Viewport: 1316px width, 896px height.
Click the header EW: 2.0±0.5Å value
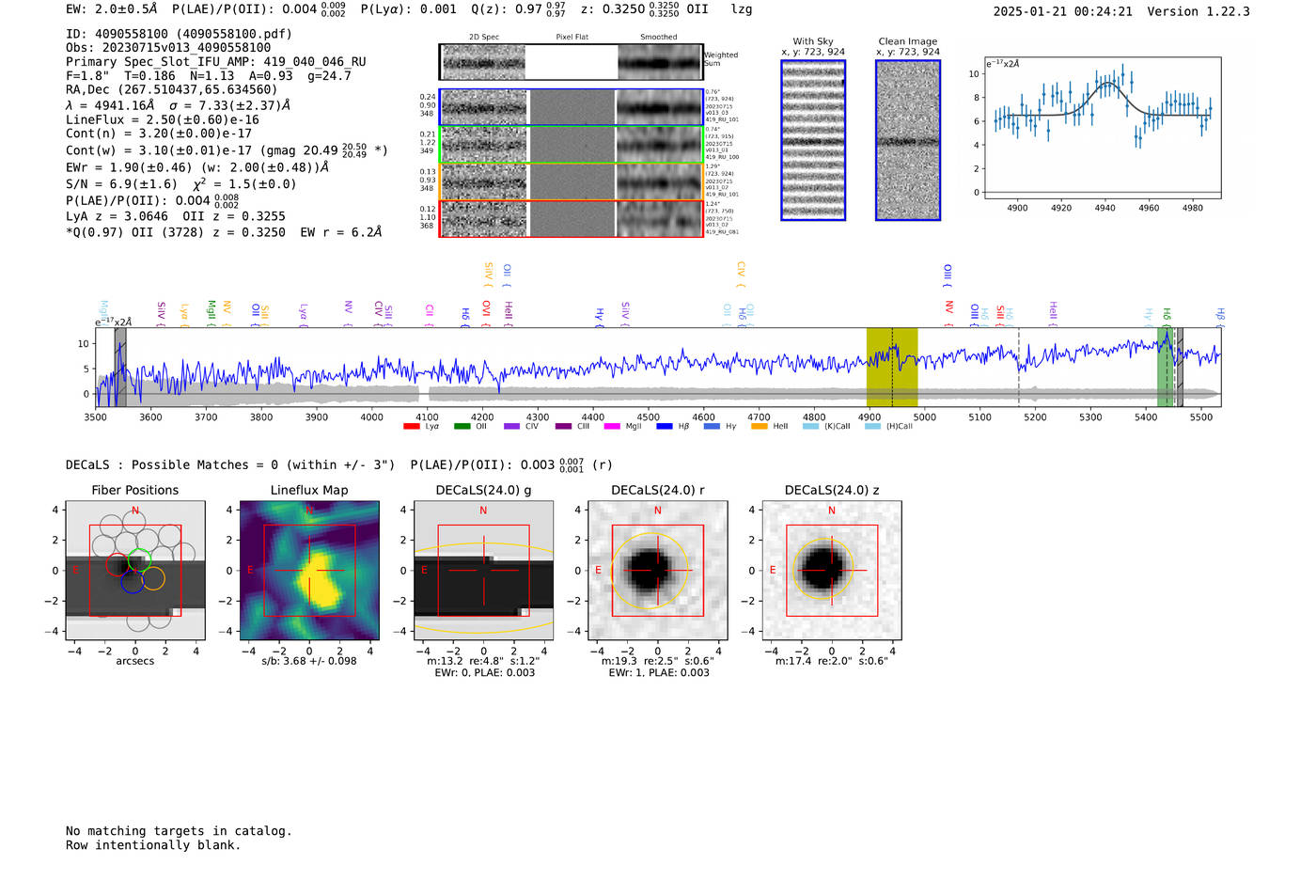click(x=111, y=9)
